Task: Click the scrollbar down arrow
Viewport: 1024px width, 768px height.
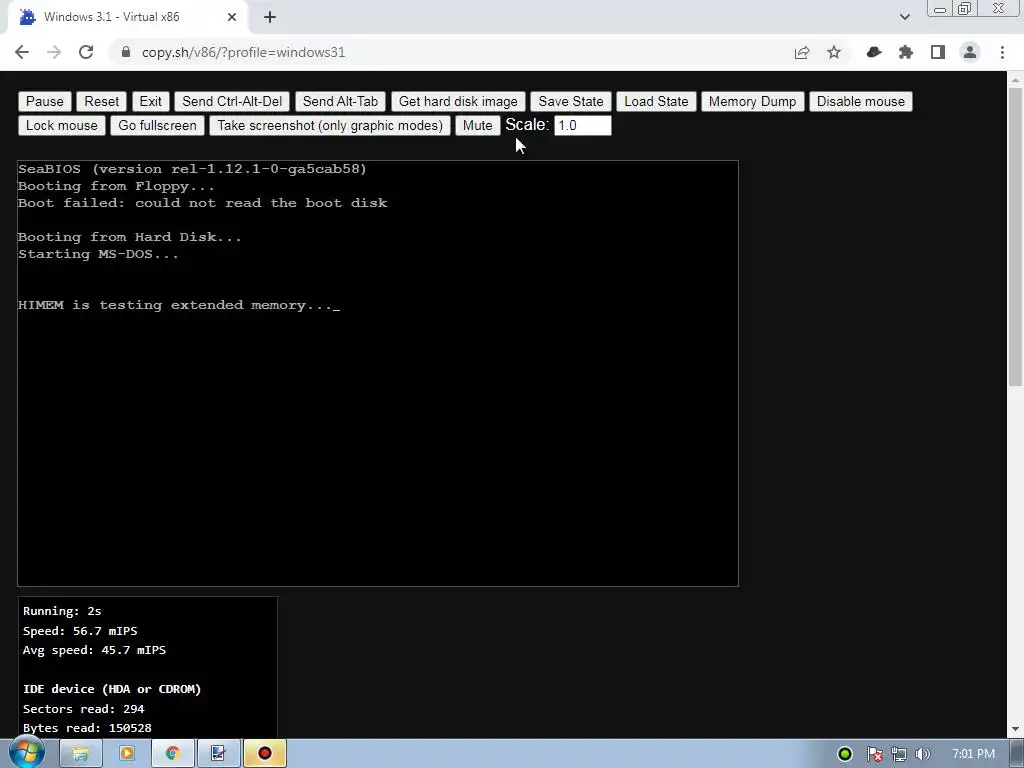Action: click(x=1015, y=729)
